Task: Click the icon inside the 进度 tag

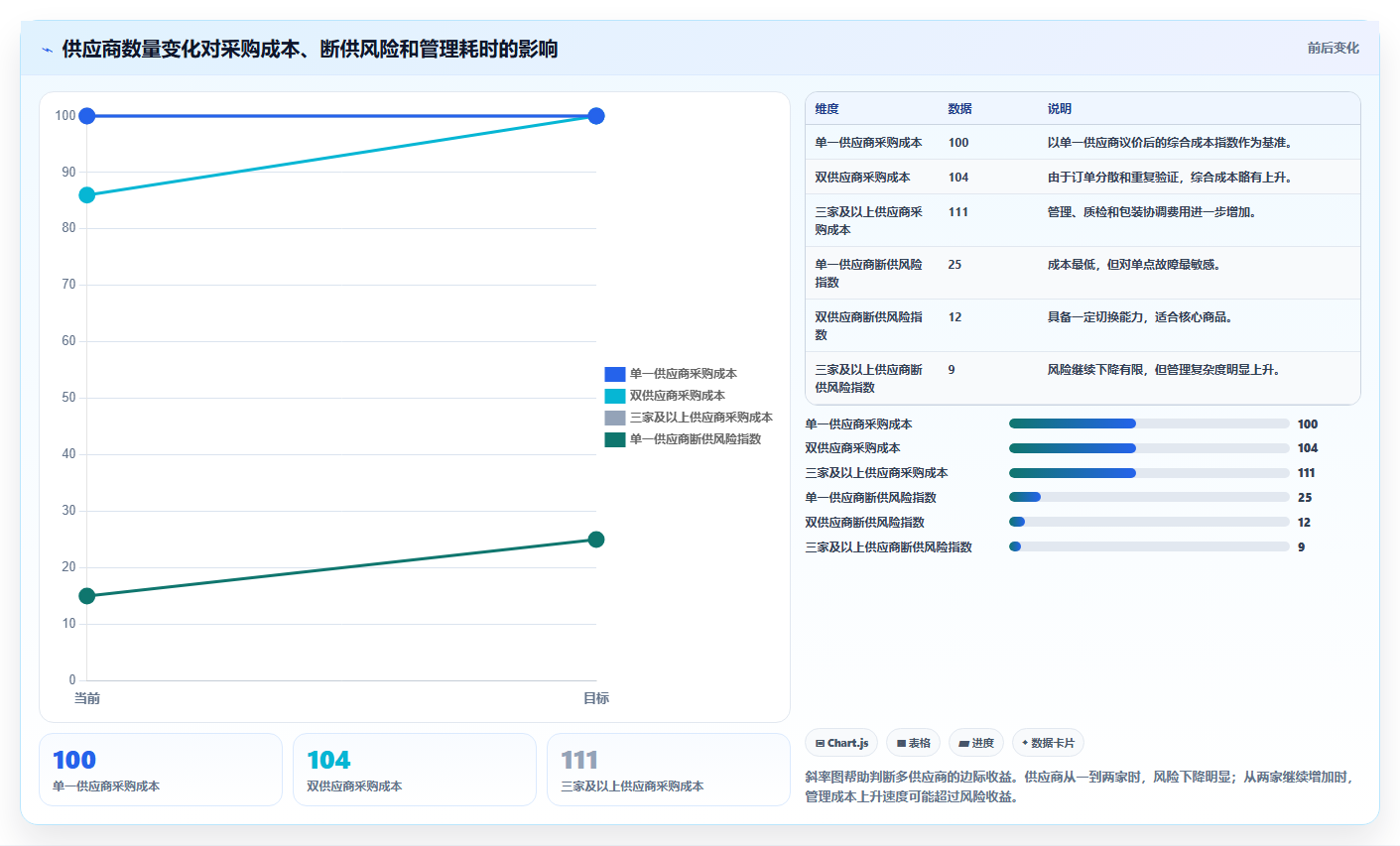Action: pyautogui.click(x=963, y=743)
